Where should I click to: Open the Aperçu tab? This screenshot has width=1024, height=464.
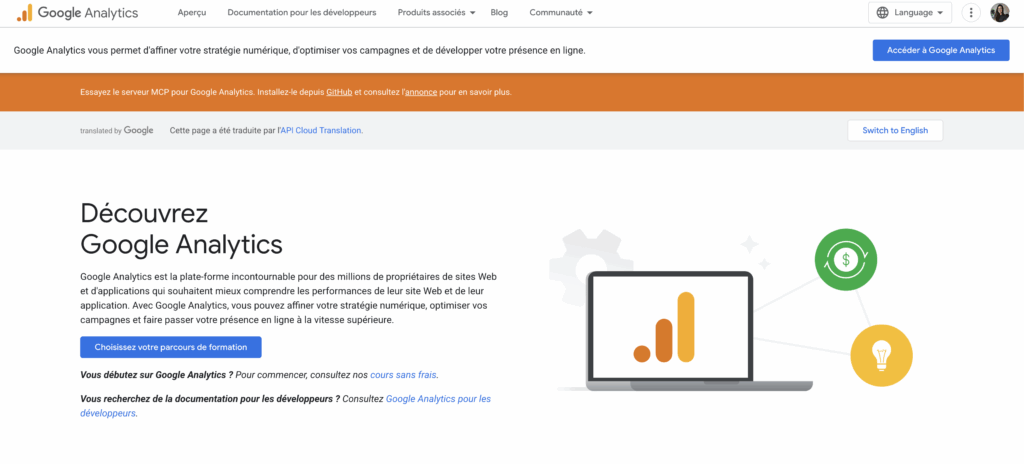tap(192, 12)
